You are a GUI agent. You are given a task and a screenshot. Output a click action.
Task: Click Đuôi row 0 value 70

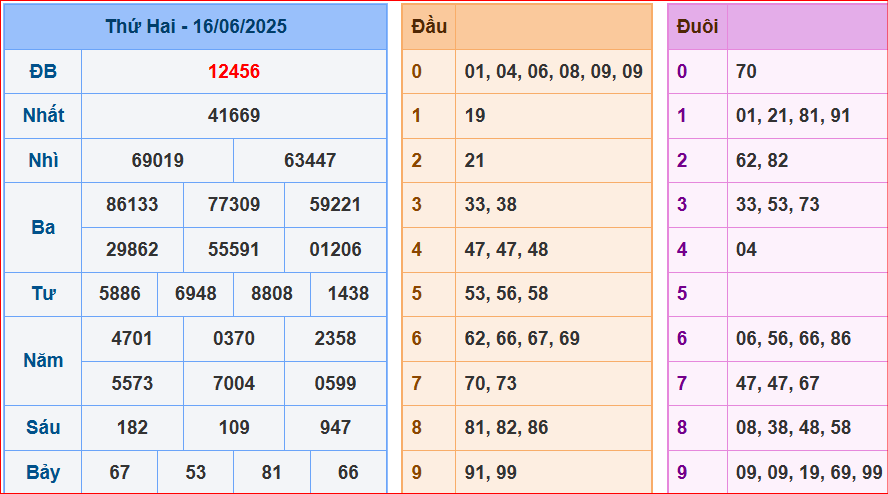click(746, 71)
